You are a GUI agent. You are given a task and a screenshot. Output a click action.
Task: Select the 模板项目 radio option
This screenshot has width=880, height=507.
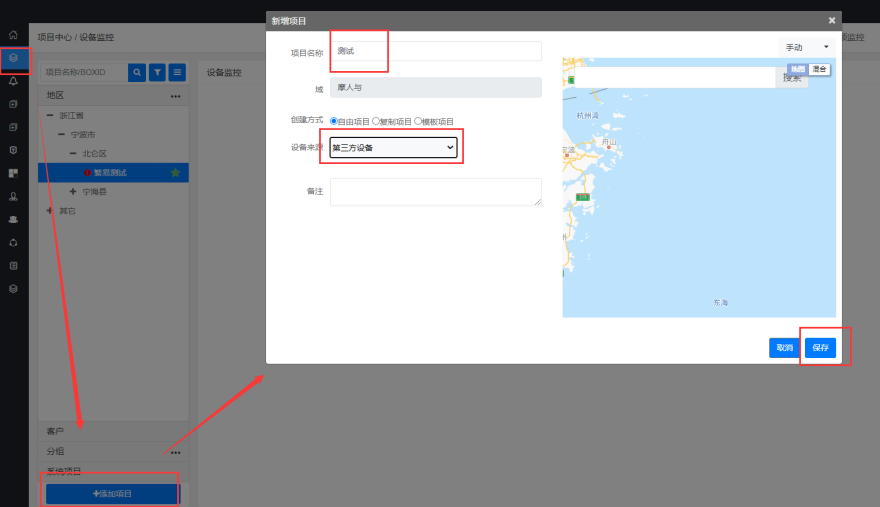(x=418, y=121)
